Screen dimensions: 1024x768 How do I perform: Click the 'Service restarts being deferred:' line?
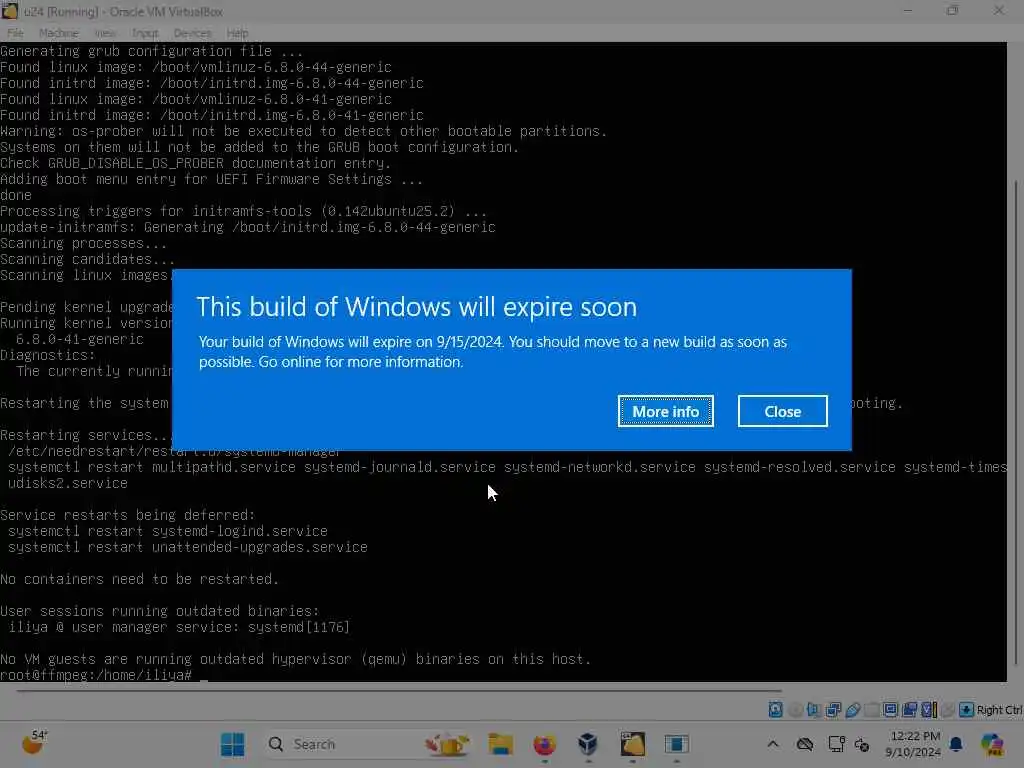coord(127,515)
